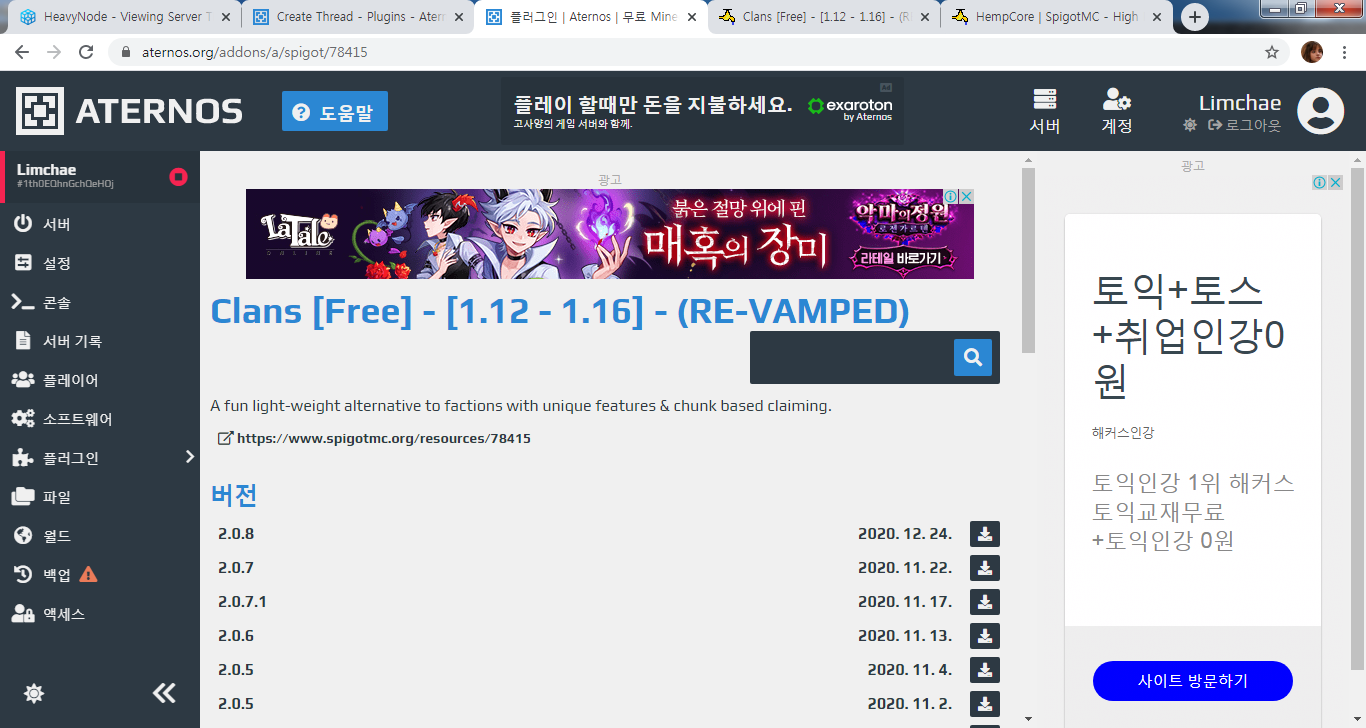The width and height of the screenshot is (1366, 728).
Task: Open the spigotmc.org/resources/78415 link
Action: [374, 438]
